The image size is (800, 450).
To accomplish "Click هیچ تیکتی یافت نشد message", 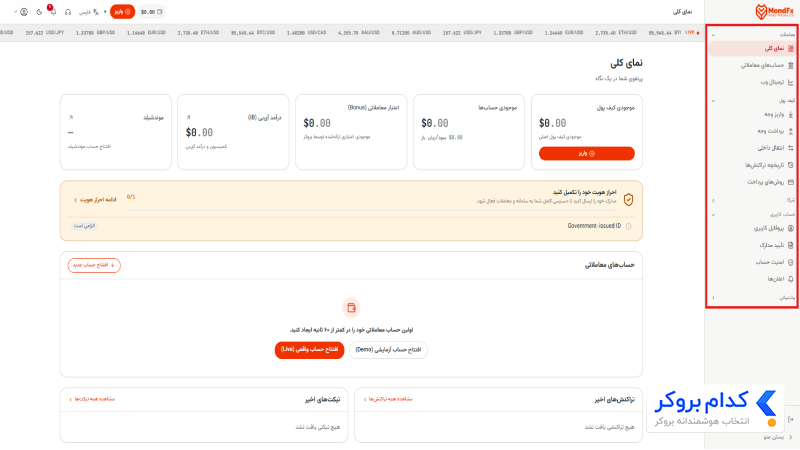I will (317, 427).
